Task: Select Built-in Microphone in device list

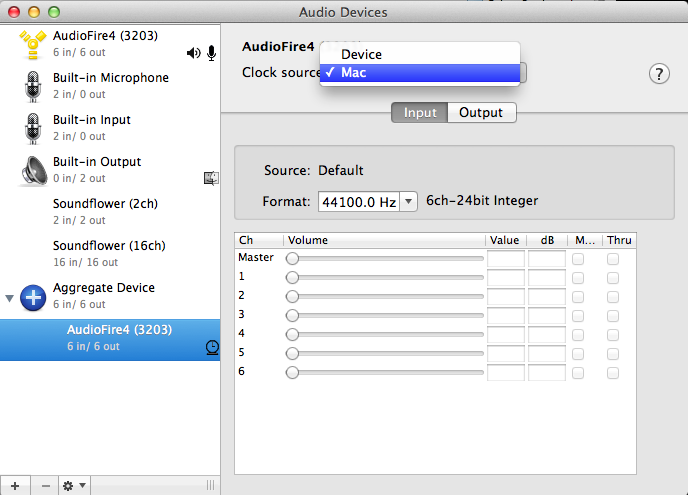Action: [x=110, y=86]
